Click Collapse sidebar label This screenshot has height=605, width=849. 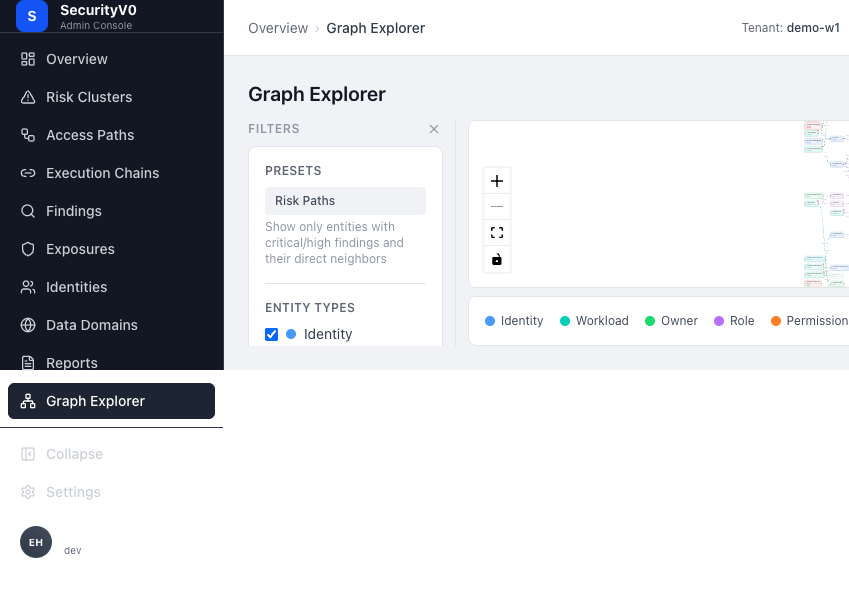pos(74,454)
